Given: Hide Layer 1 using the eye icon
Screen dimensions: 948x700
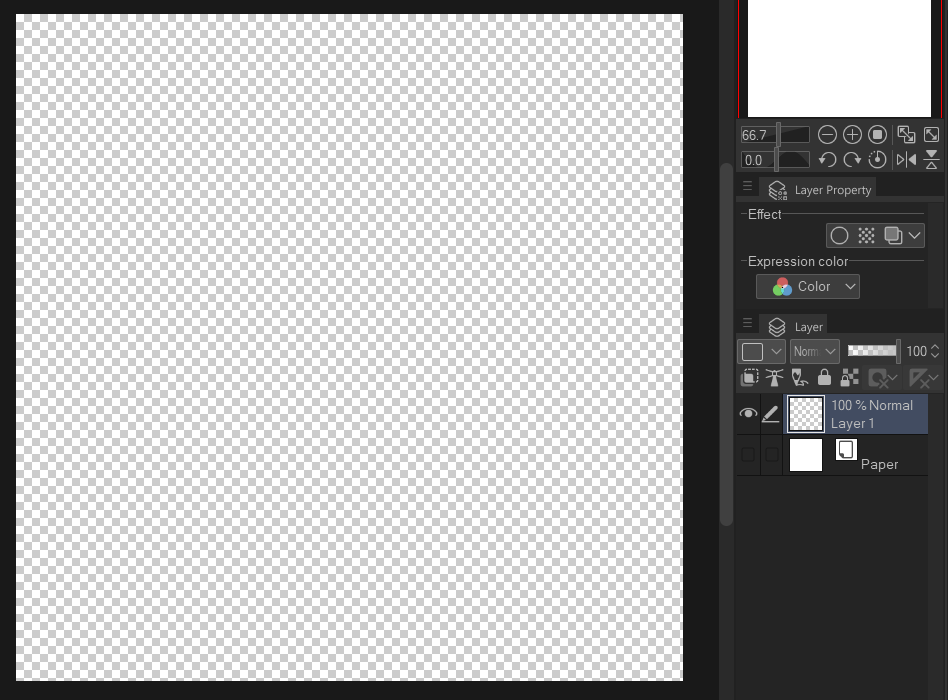Looking at the screenshot, I should (x=748, y=414).
